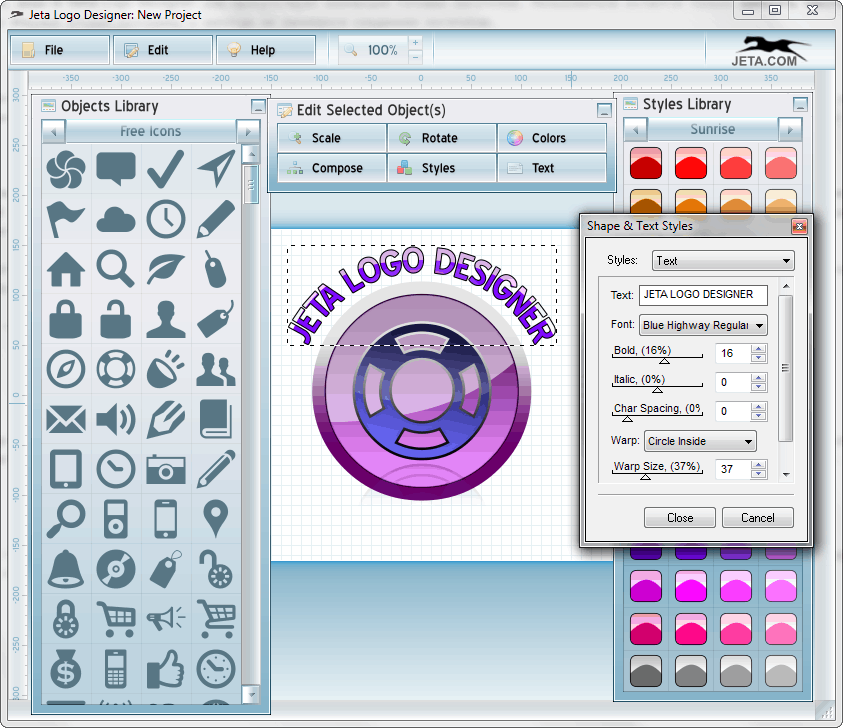Click the Text input field JETA LOGO DESIGNER
Image resolution: width=843 pixels, height=728 pixels.
[x=703, y=295]
